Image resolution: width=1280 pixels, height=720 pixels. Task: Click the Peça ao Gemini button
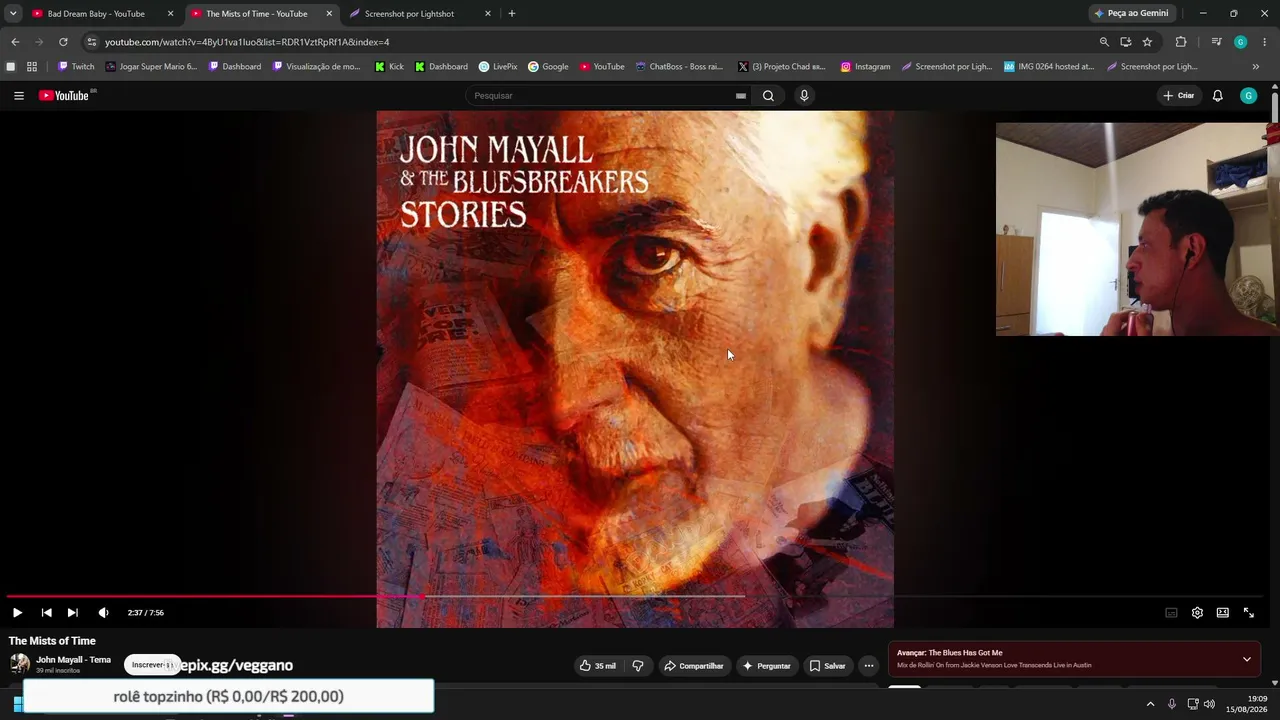pyautogui.click(x=1132, y=14)
